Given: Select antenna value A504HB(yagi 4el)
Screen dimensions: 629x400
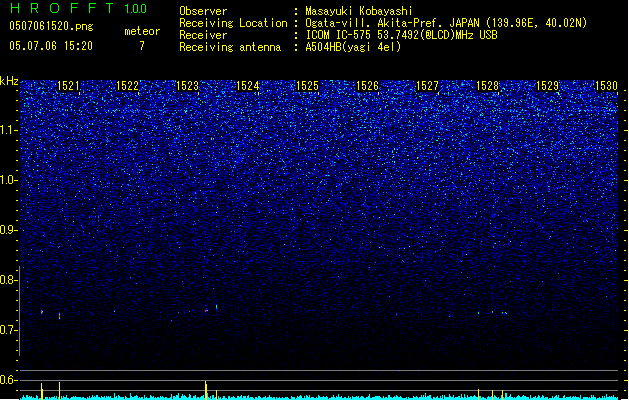Looking at the screenshot, I should pyautogui.click(x=353, y=47).
